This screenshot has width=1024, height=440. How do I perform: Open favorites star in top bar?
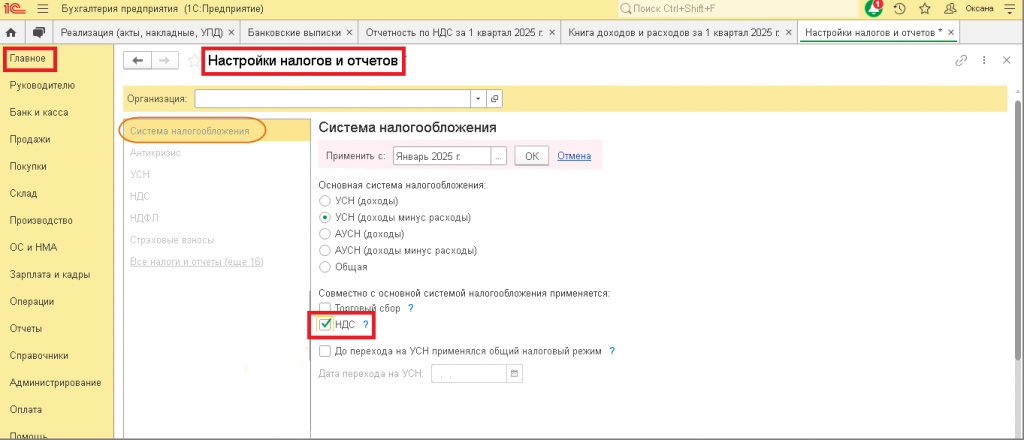925,9
